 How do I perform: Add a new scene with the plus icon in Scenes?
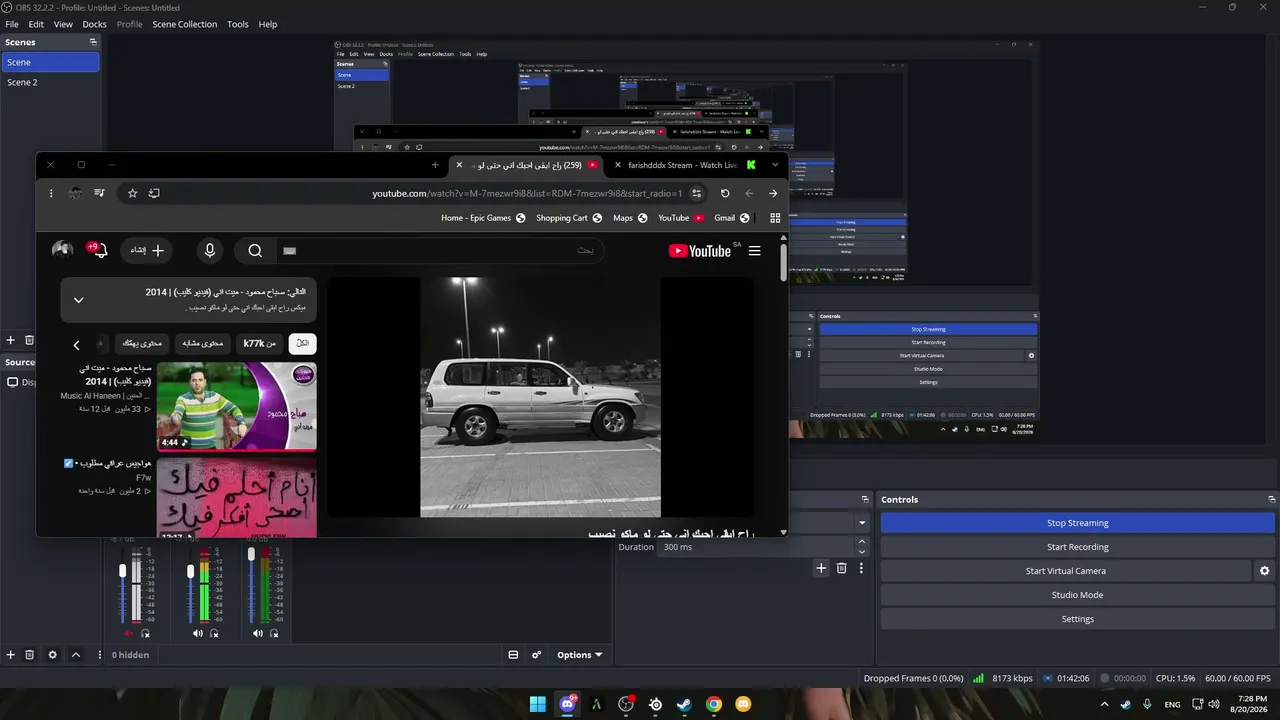pos(11,341)
